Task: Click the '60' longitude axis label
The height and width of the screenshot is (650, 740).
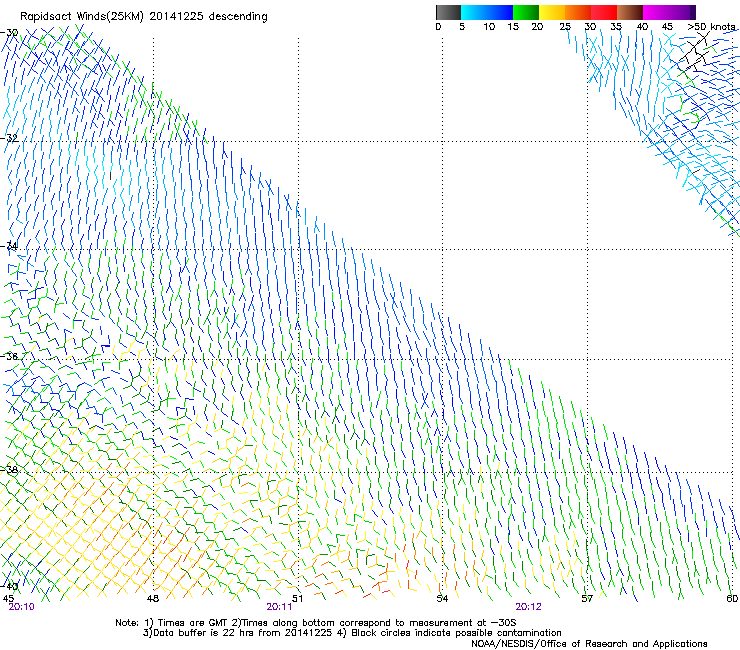Action: (x=732, y=598)
